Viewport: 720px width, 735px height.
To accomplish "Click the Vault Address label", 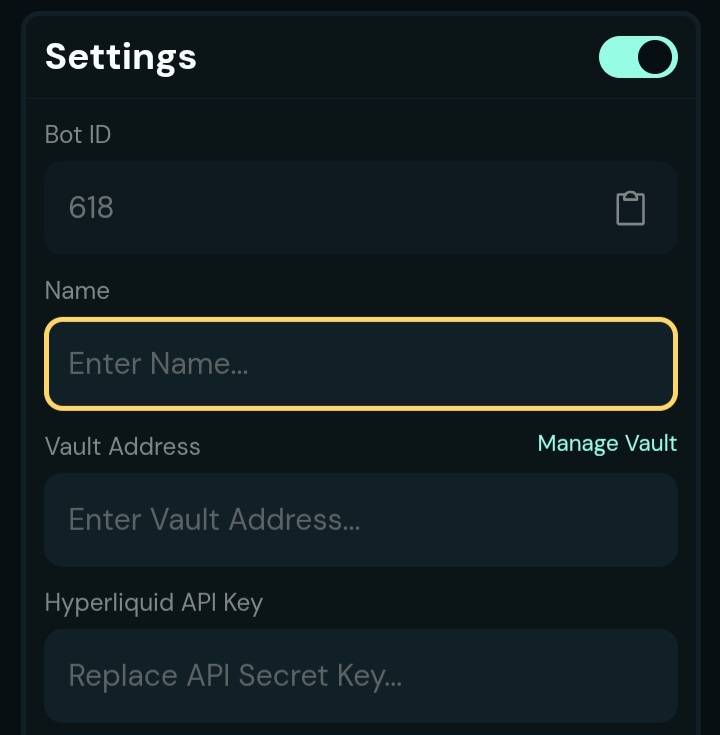I will [x=122, y=446].
